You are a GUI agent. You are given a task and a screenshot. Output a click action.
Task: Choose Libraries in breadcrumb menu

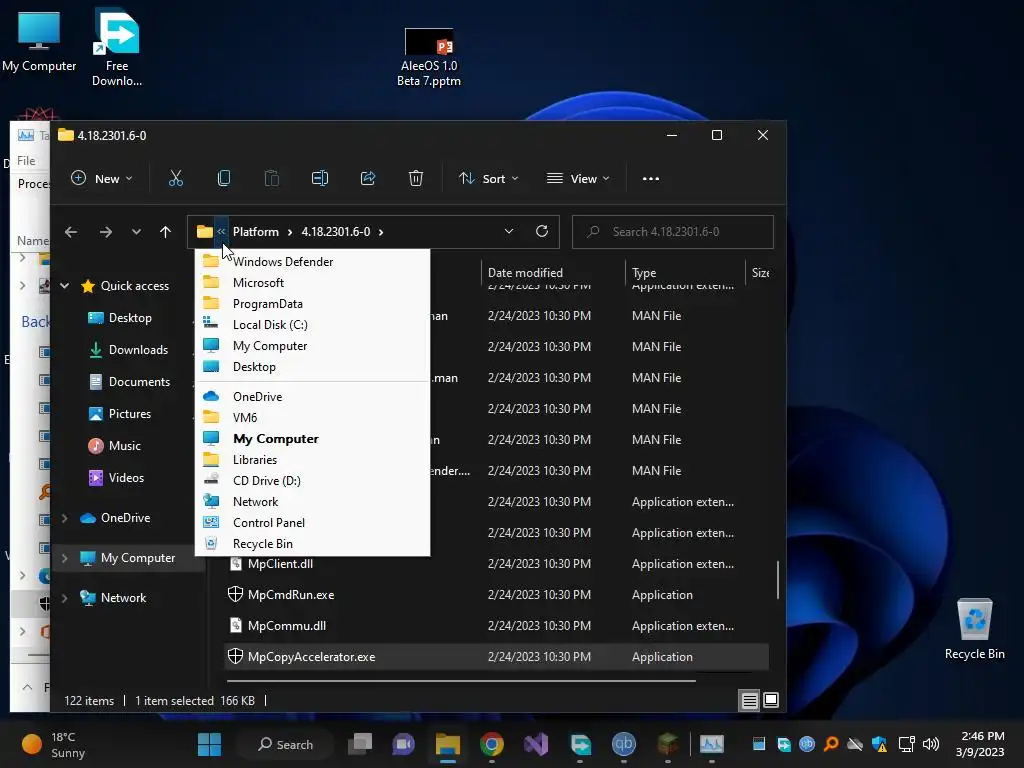click(x=312, y=460)
